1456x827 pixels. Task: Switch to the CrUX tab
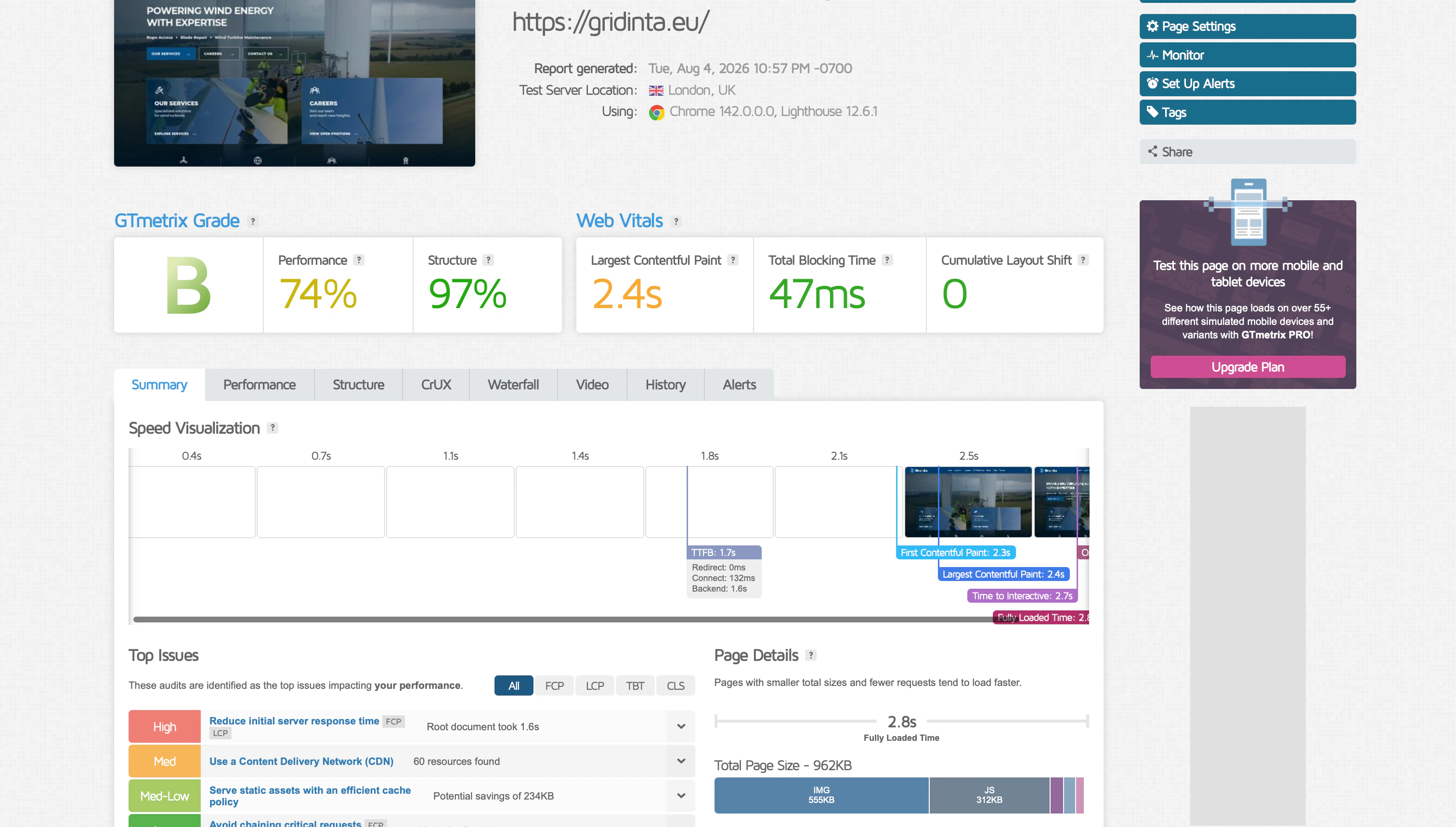pyautogui.click(x=436, y=385)
